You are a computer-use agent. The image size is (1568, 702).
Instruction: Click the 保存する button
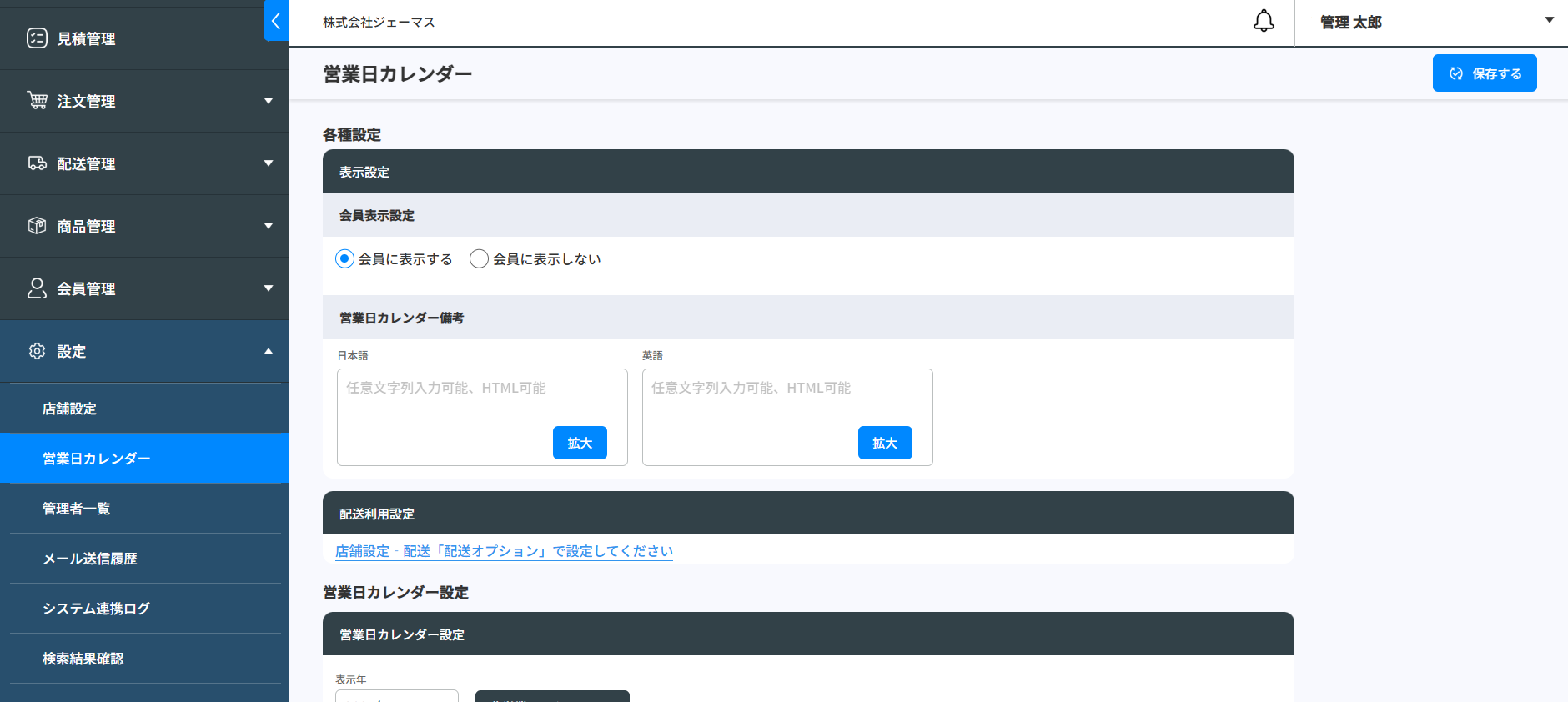(1484, 73)
